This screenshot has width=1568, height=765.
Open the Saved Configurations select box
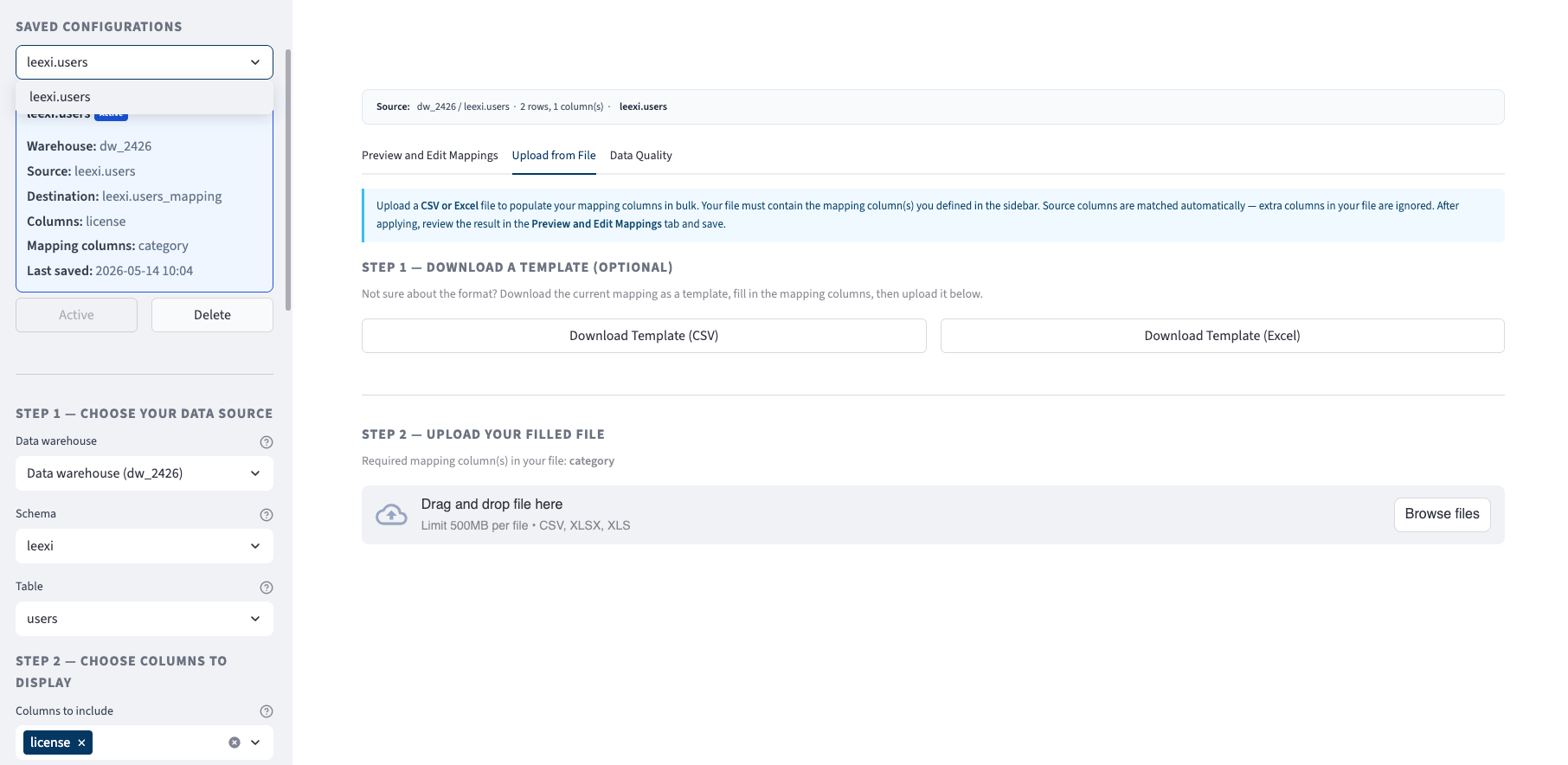[145, 62]
